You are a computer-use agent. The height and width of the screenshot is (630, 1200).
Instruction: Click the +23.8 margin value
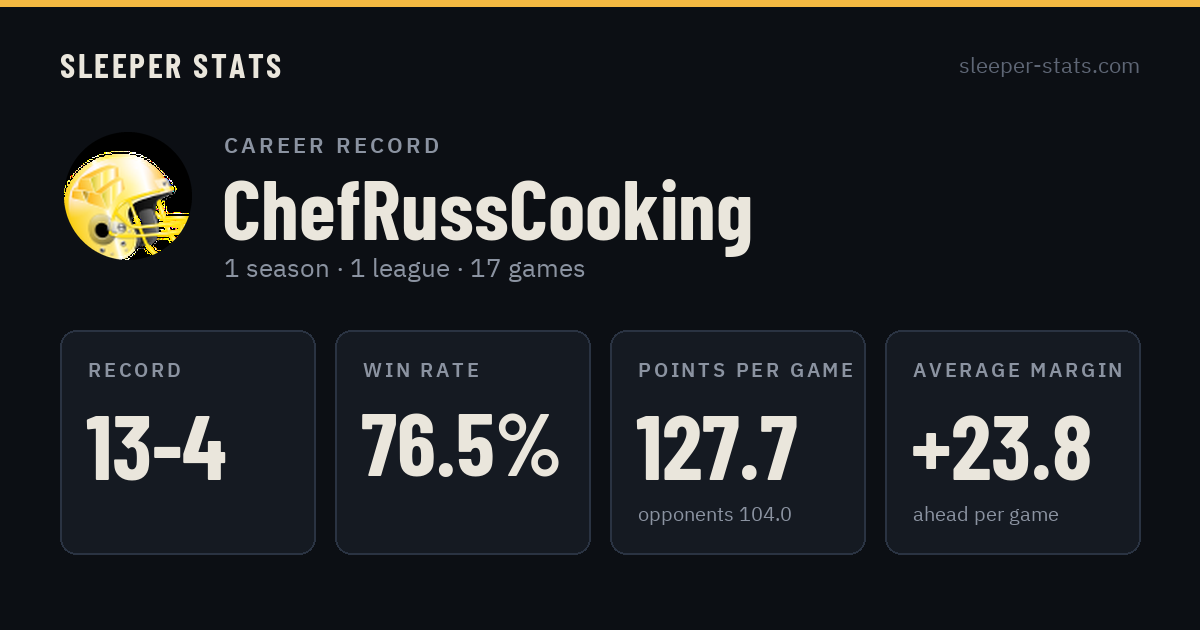coord(1001,448)
